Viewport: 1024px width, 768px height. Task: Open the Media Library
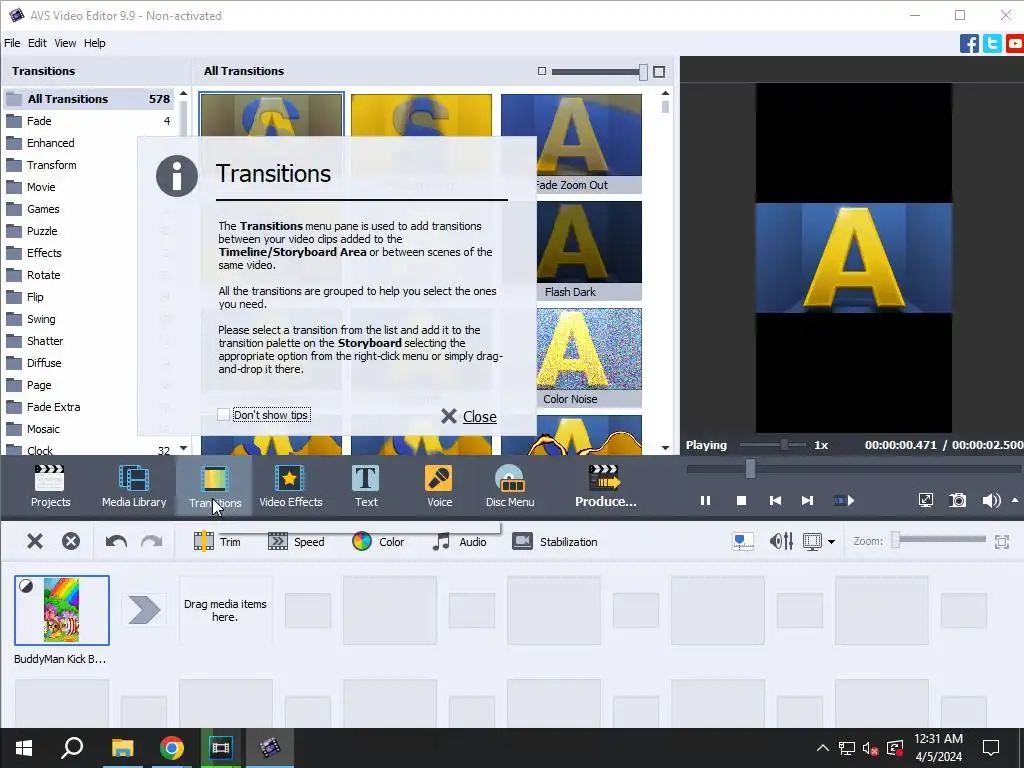tap(134, 486)
